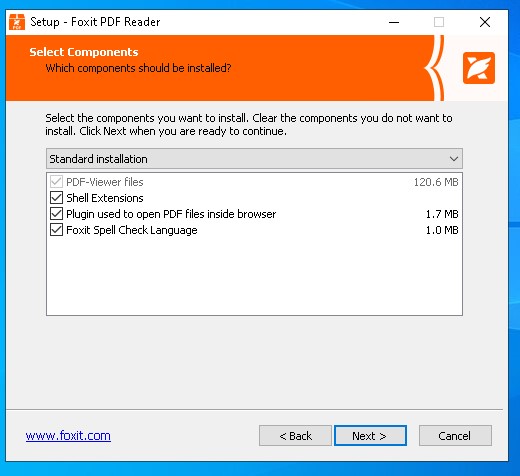Go Back to the previous setup step
Viewport: 520px width, 476px height.
[295, 436]
